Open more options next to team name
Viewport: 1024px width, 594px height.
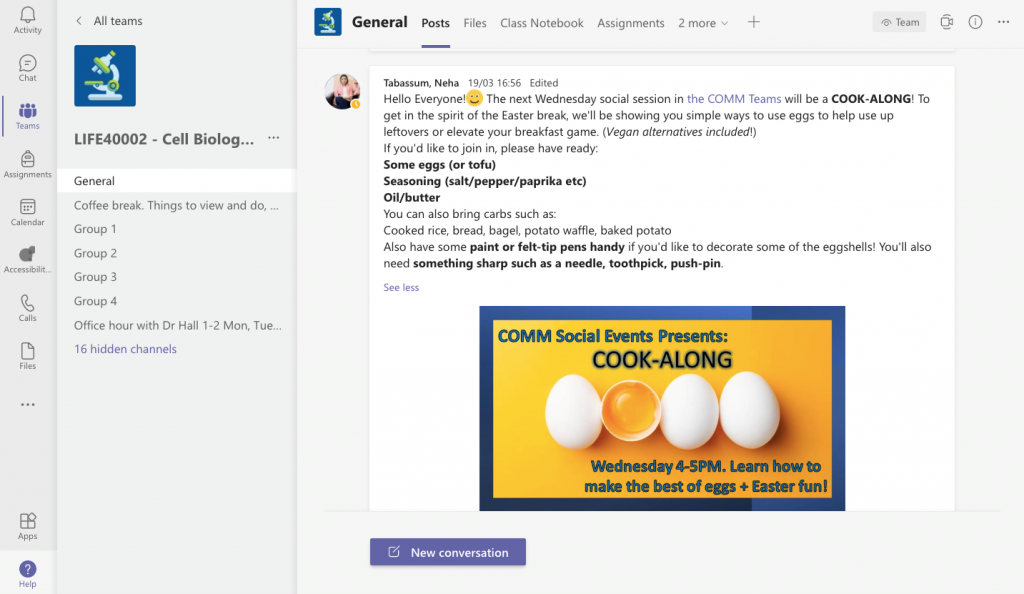coord(273,138)
